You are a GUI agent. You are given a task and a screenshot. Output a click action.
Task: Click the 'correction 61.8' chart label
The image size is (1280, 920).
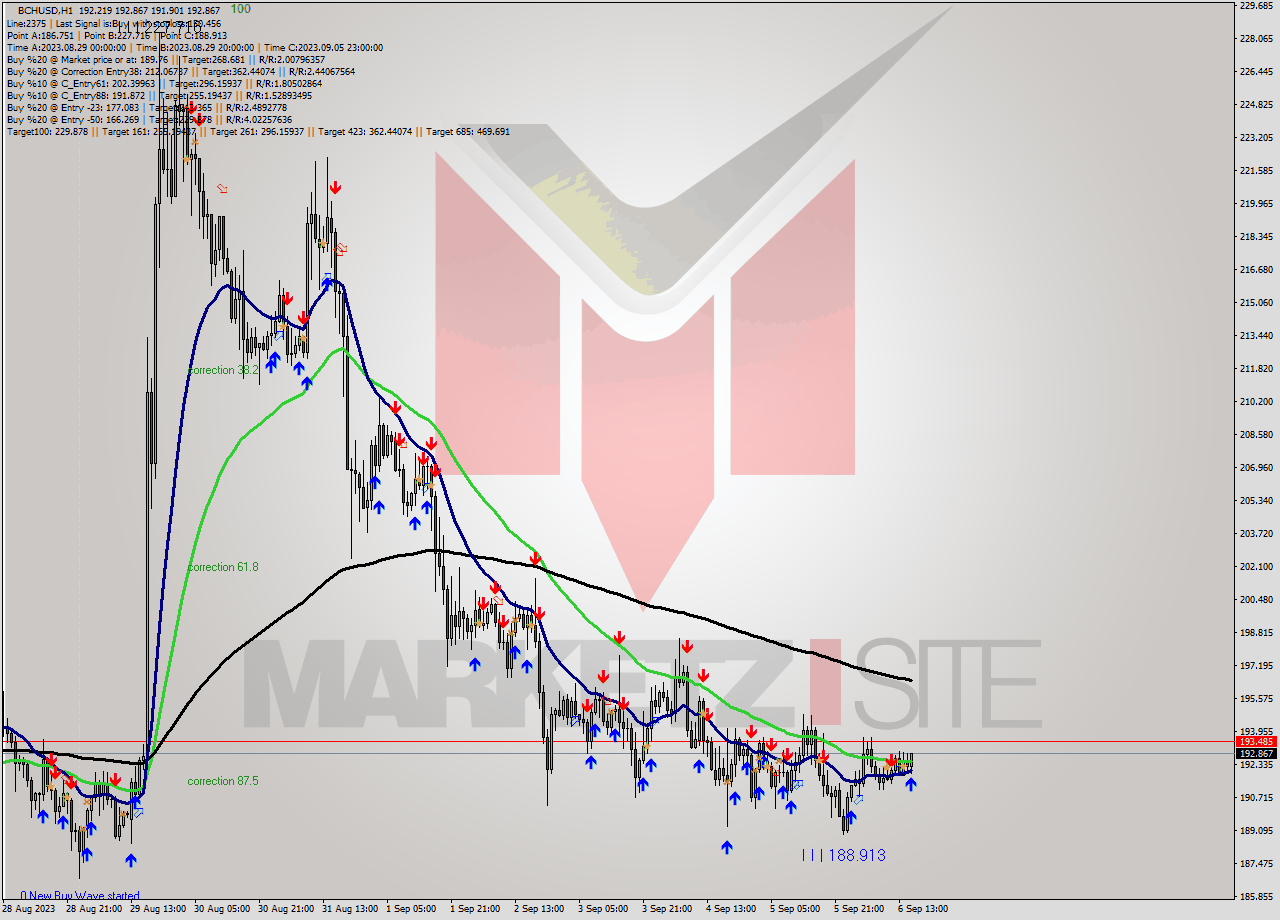(x=223, y=567)
